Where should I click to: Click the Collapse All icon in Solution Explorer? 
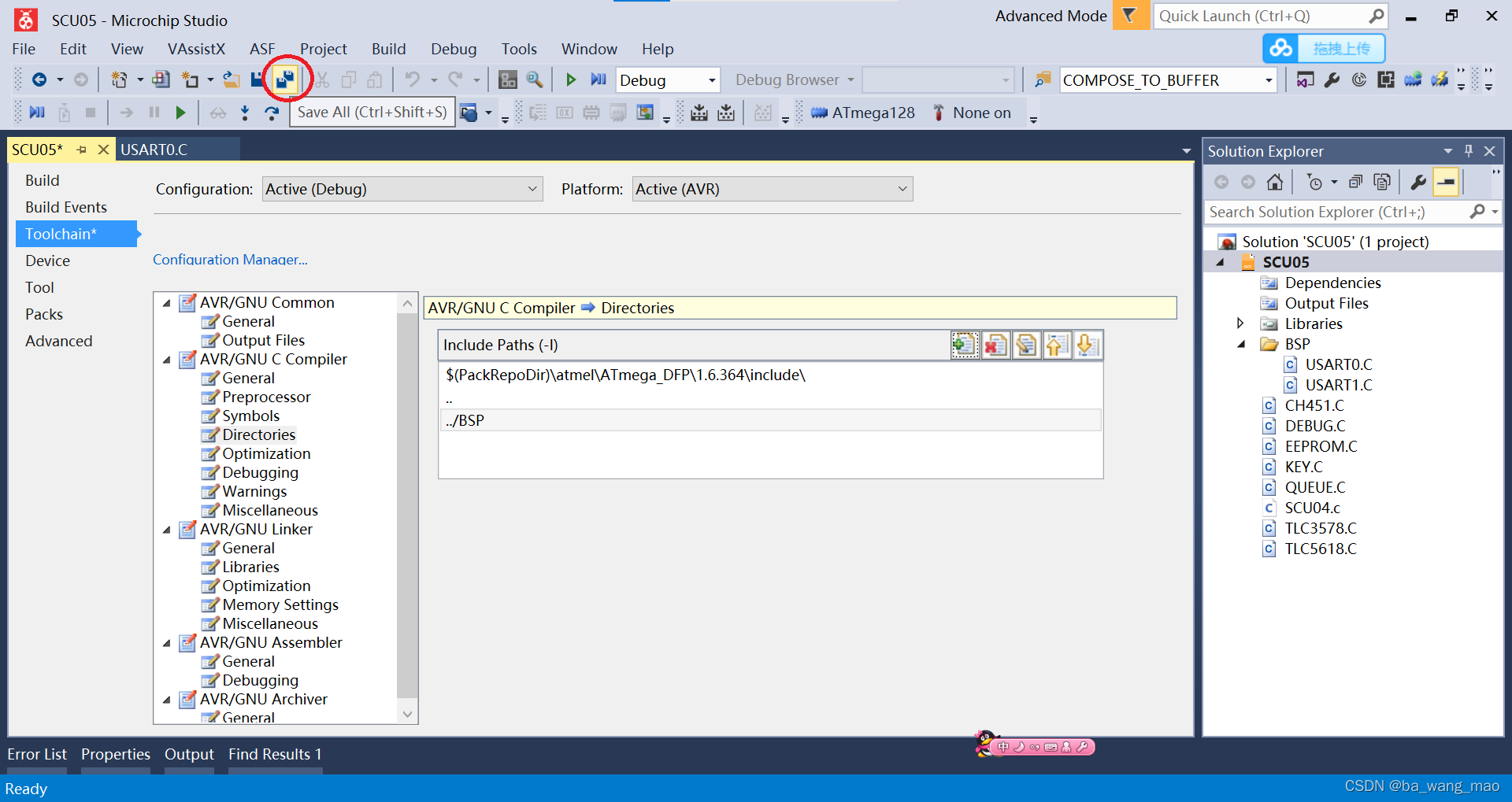(x=1355, y=183)
